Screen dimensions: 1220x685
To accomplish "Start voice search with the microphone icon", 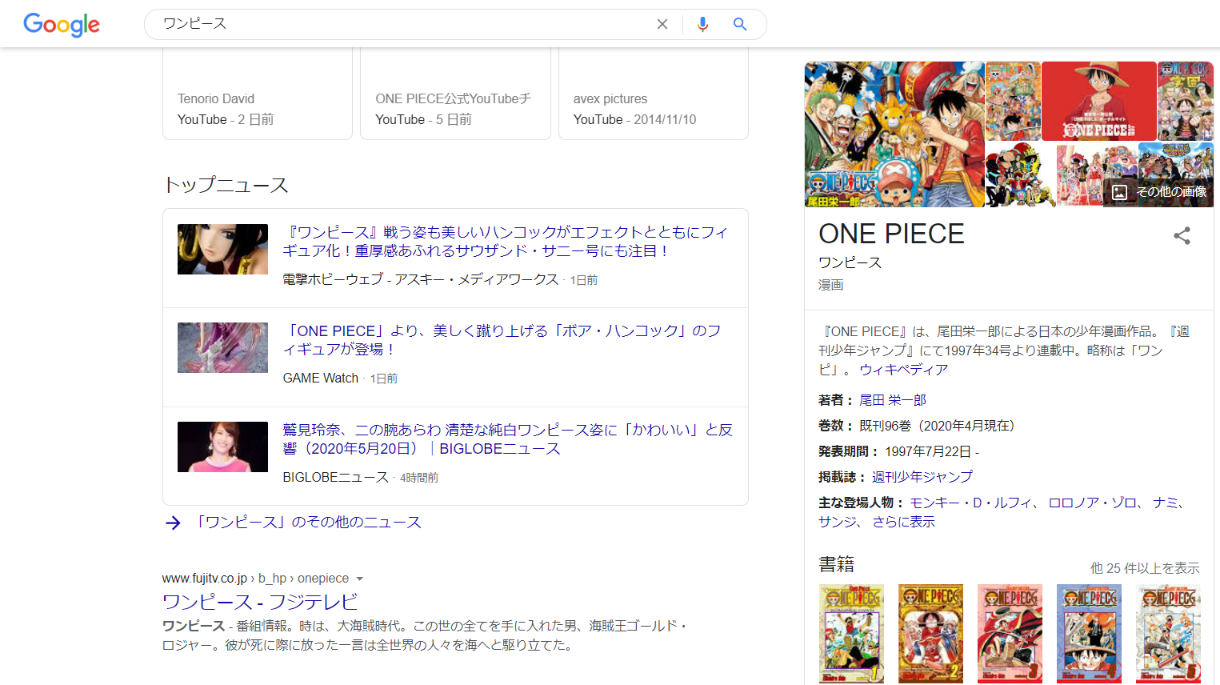I will pyautogui.click(x=703, y=24).
